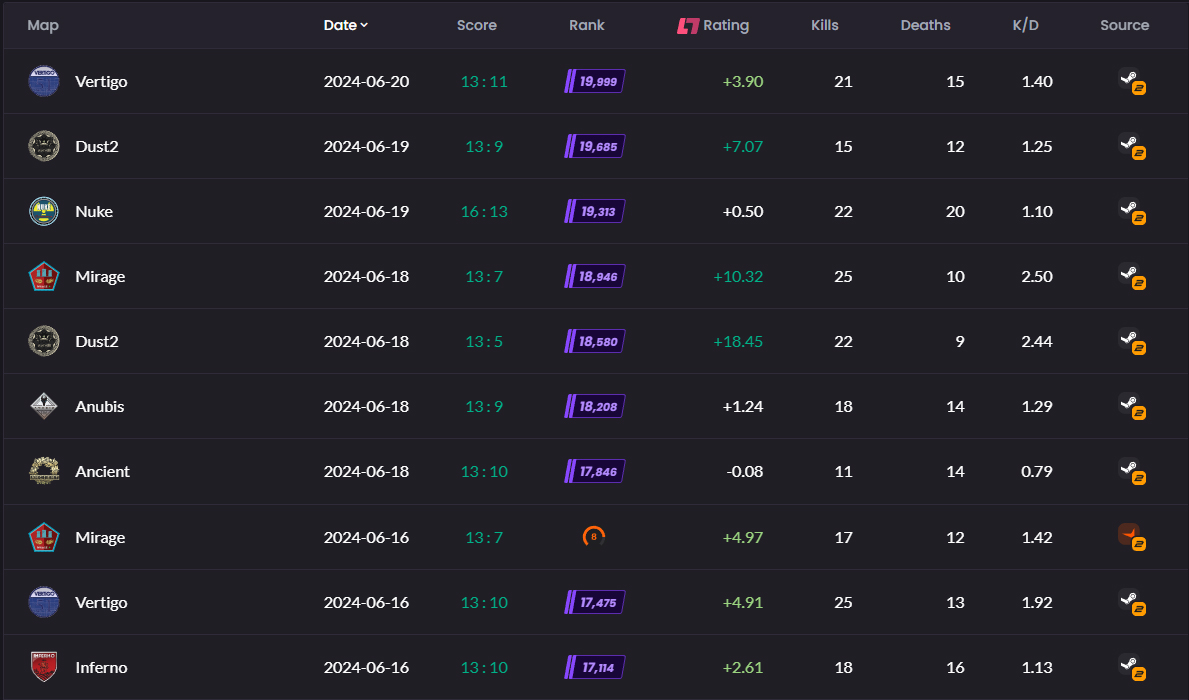Sort matches by the Date column arrow
This screenshot has height=700, width=1189.
364,26
